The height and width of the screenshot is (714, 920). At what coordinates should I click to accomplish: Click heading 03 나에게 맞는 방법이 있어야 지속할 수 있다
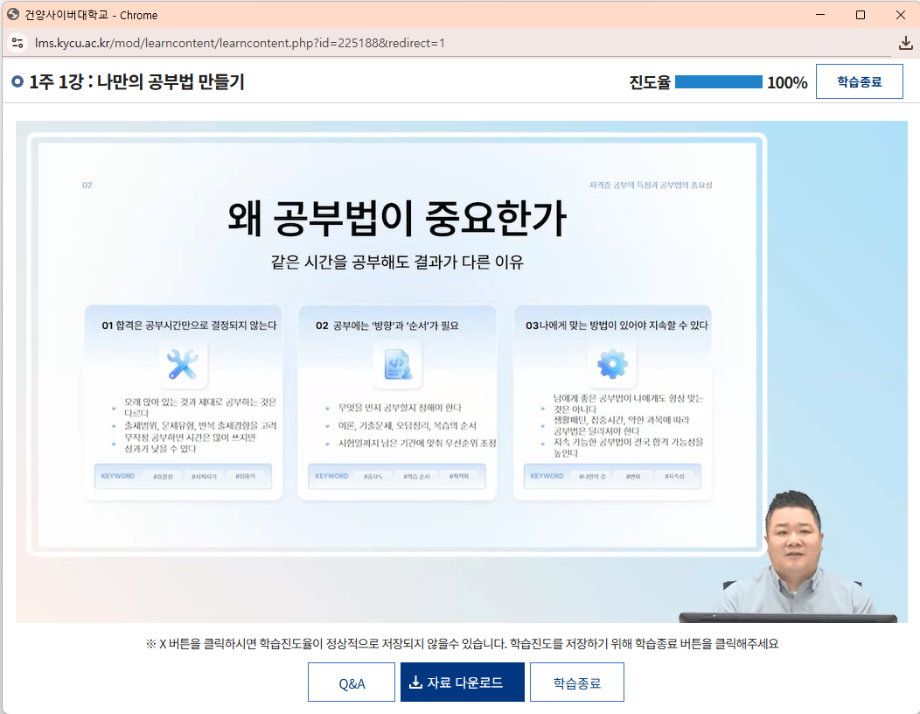[x=616, y=325]
